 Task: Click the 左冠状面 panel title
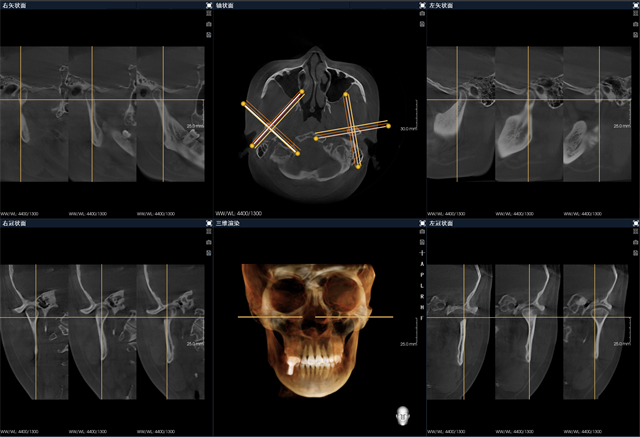(x=441, y=223)
